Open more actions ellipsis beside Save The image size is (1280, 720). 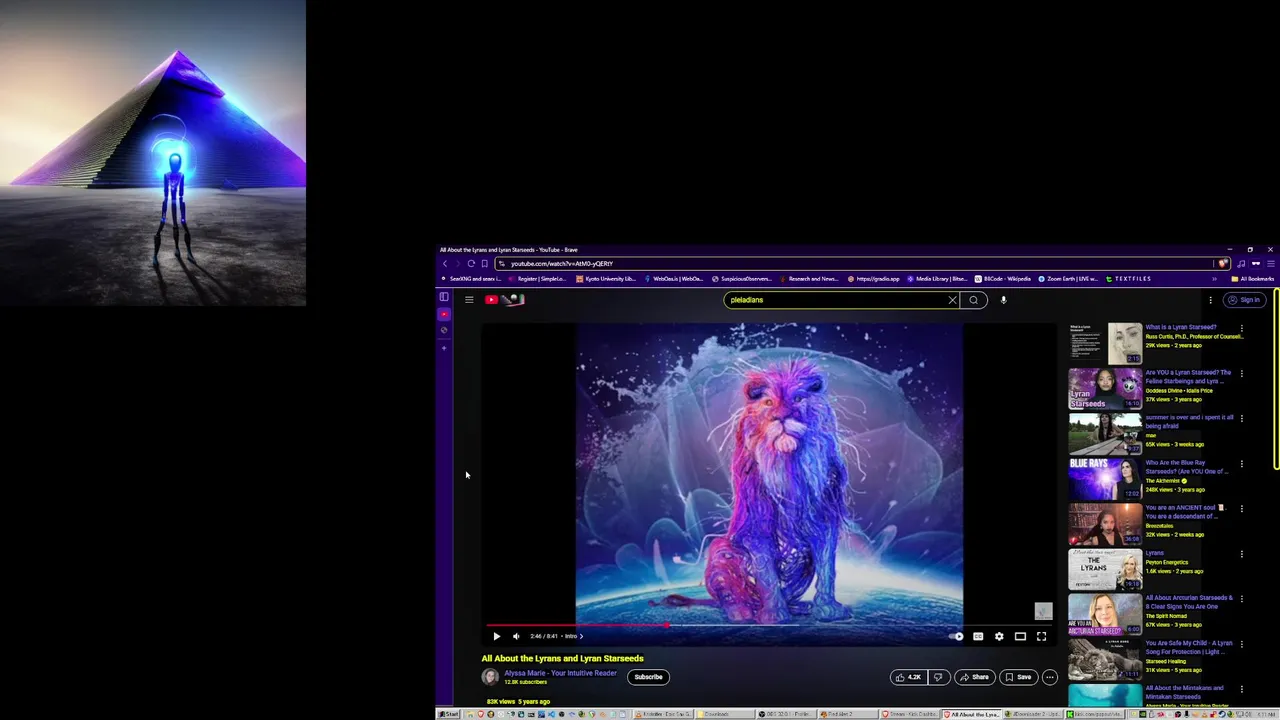(x=1049, y=677)
